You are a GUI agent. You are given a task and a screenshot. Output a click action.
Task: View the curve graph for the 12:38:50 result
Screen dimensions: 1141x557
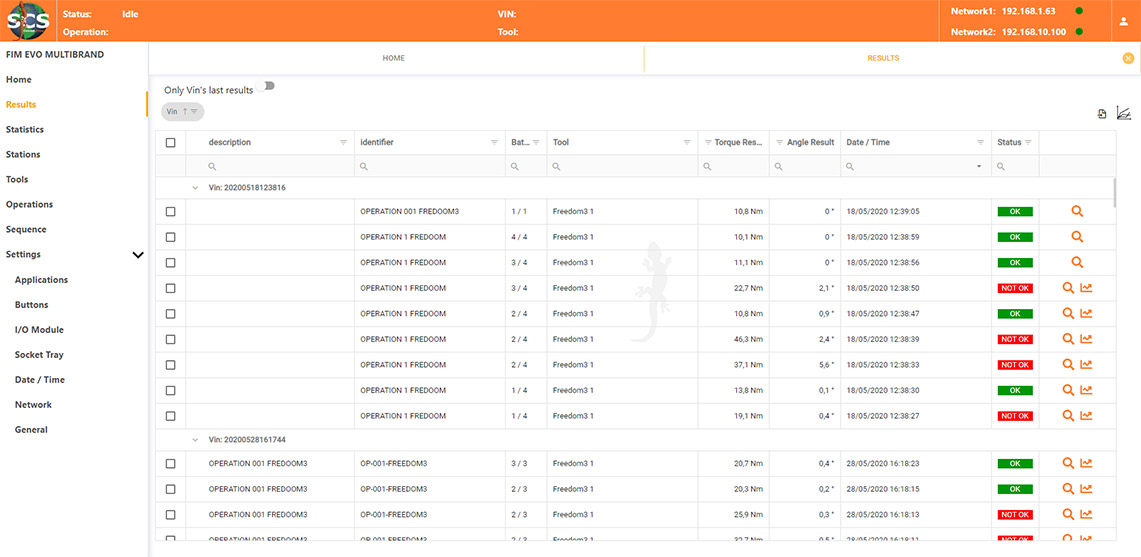(1086, 288)
